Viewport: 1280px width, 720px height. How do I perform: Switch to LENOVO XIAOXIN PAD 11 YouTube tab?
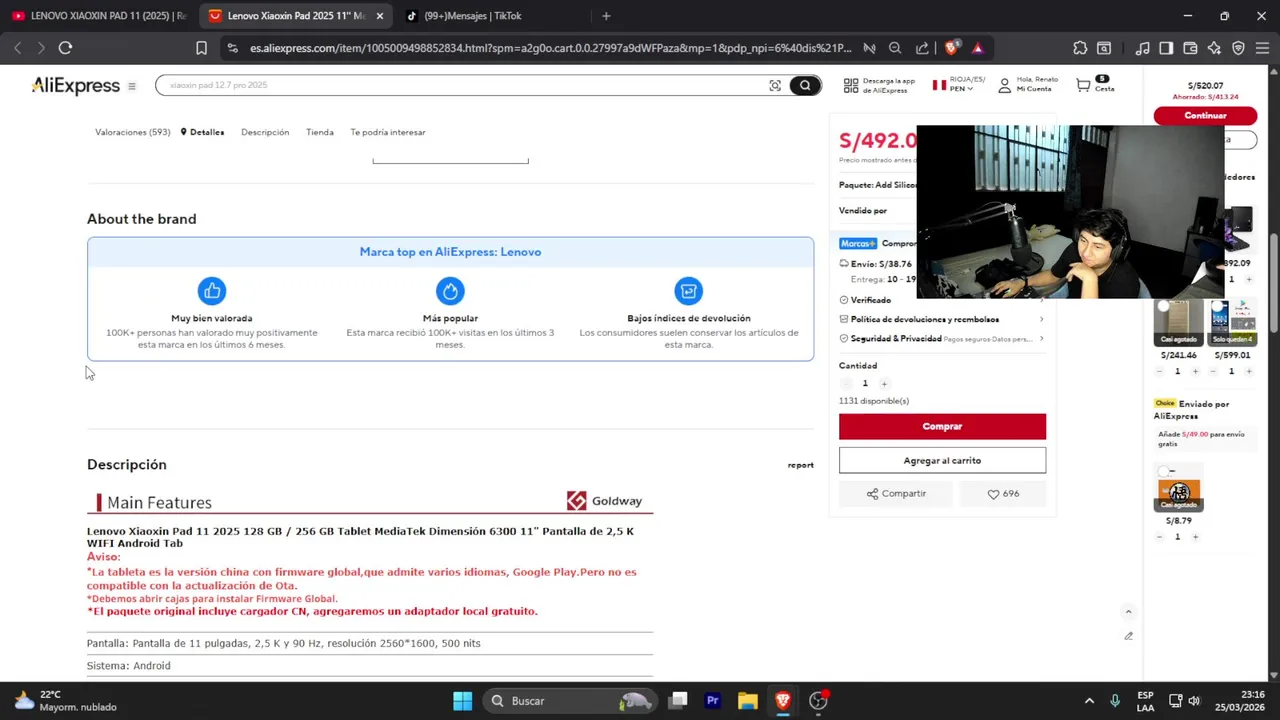coord(98,16)
